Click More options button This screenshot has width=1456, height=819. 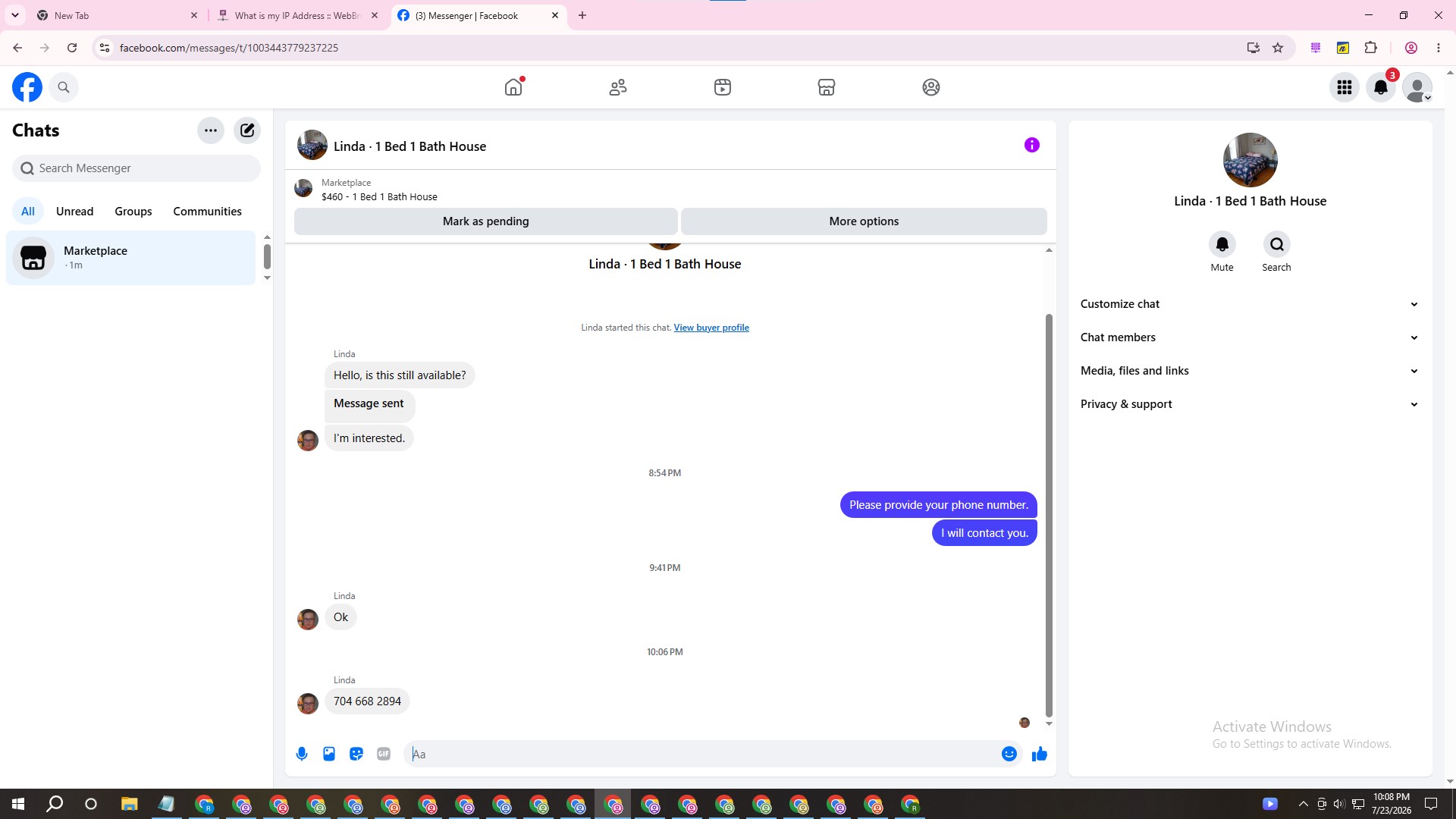864,221
